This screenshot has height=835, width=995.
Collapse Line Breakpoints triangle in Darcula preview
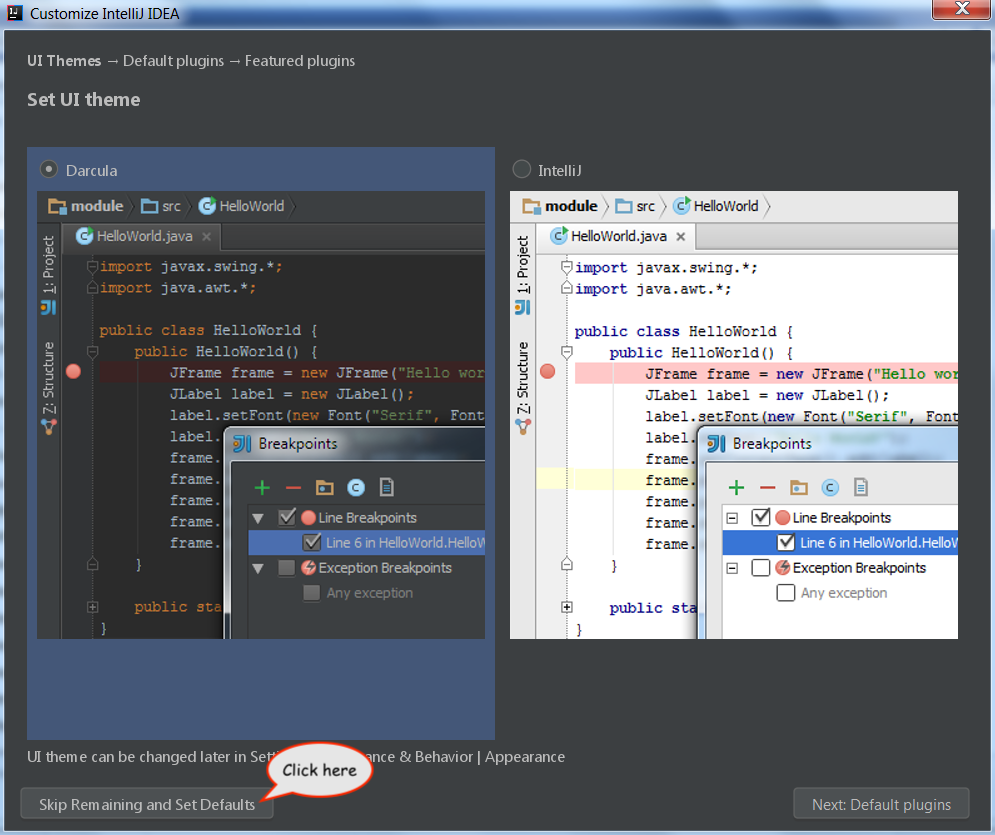258,518
